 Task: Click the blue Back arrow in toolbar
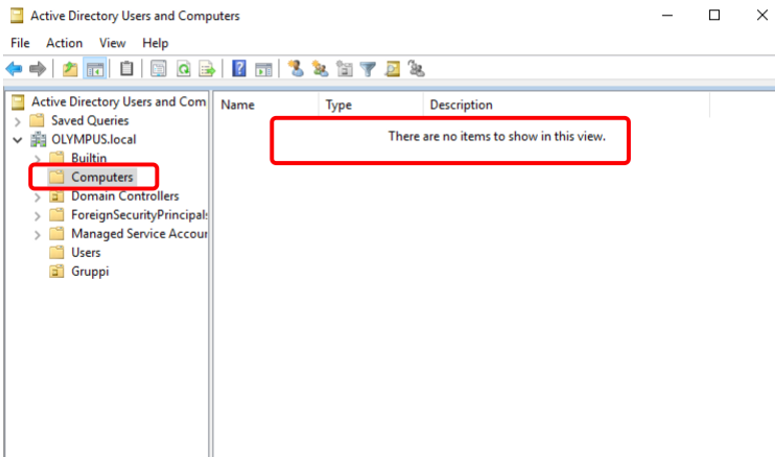14,69
